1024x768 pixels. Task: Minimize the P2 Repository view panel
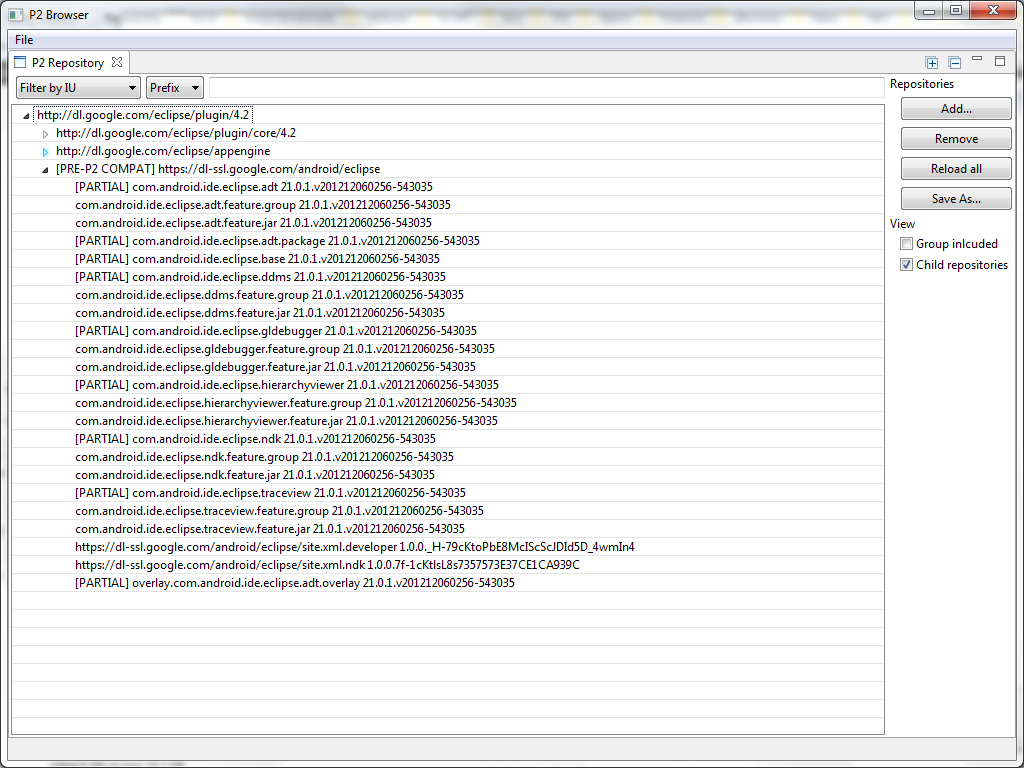977,59
